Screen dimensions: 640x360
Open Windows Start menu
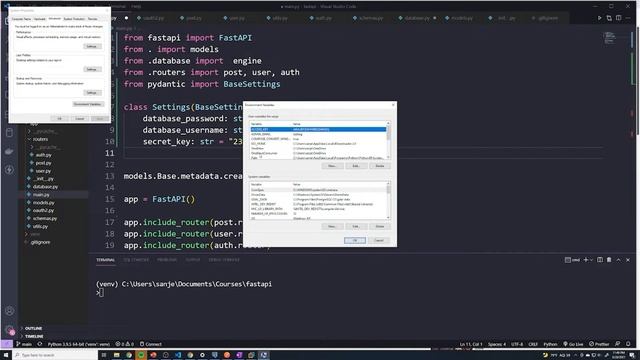[6, 355]
